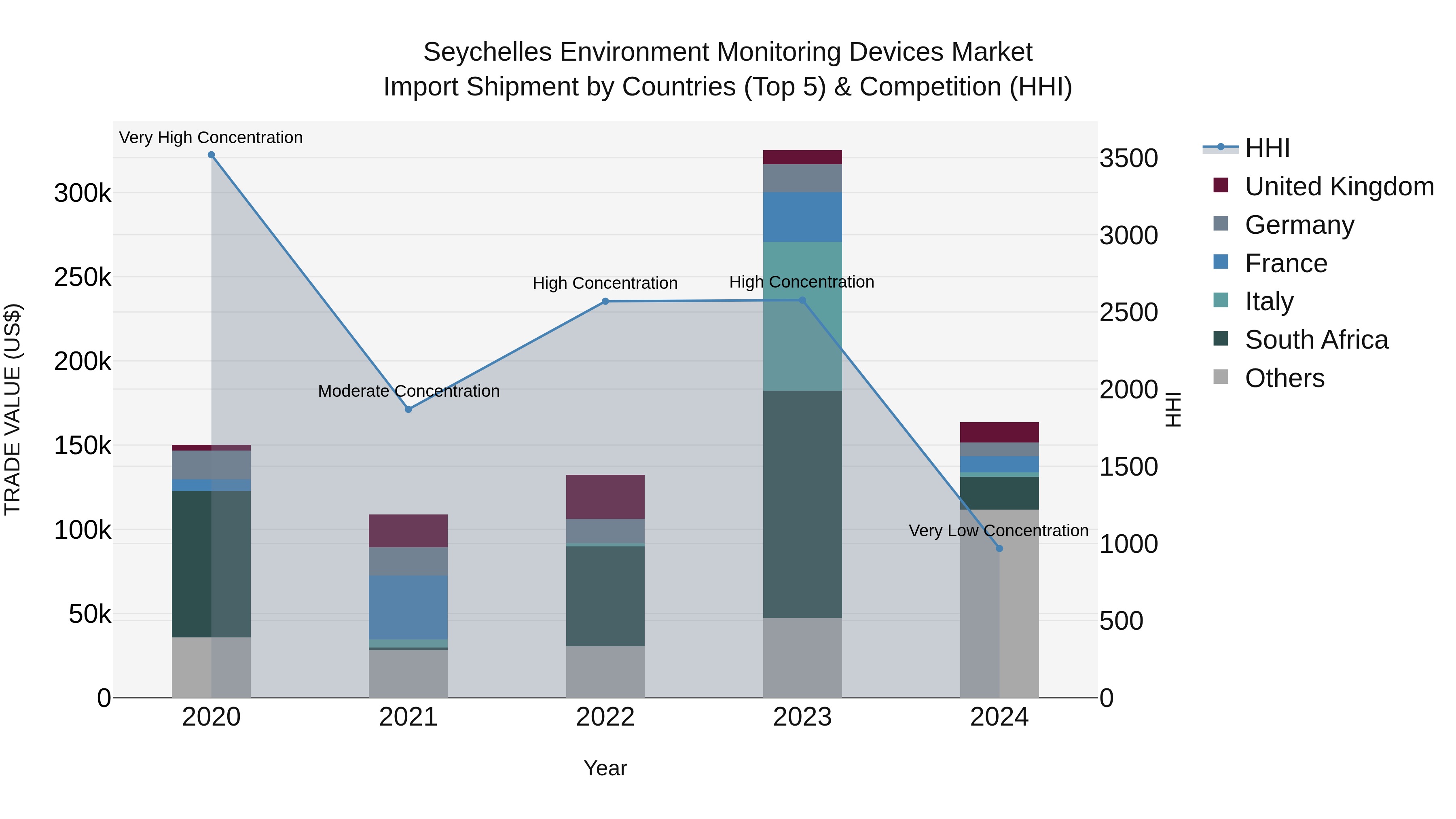
Task: Toggle United Kingdom legend label
Action: (x=1340, y=186)
